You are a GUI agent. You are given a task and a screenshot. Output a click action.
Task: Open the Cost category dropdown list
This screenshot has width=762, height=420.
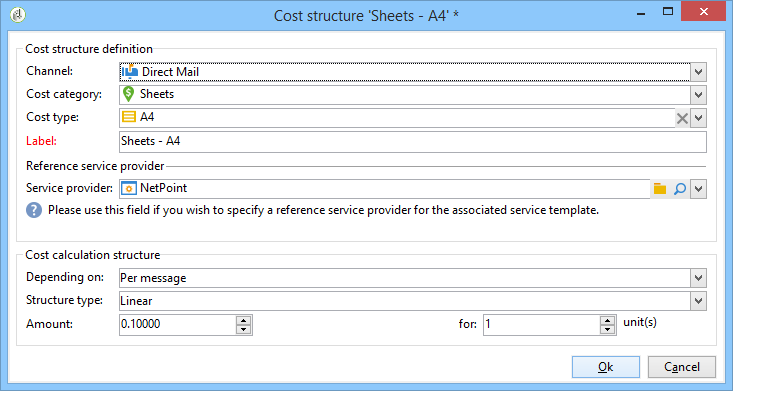click(x=699, y=94)
